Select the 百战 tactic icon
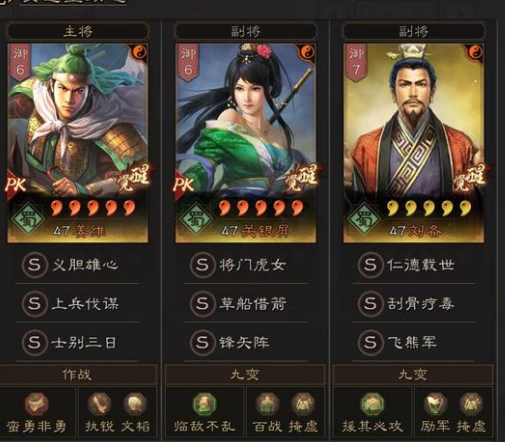 coord(267,404)
